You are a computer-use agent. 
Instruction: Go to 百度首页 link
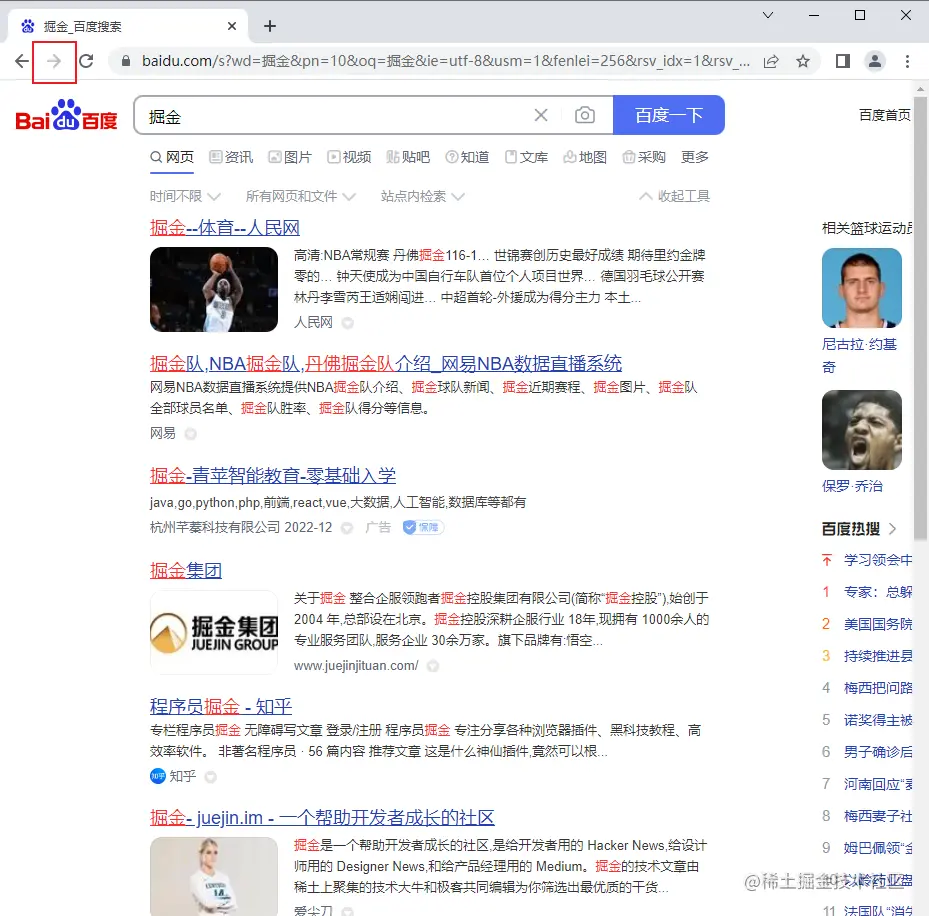coord(885,115)
